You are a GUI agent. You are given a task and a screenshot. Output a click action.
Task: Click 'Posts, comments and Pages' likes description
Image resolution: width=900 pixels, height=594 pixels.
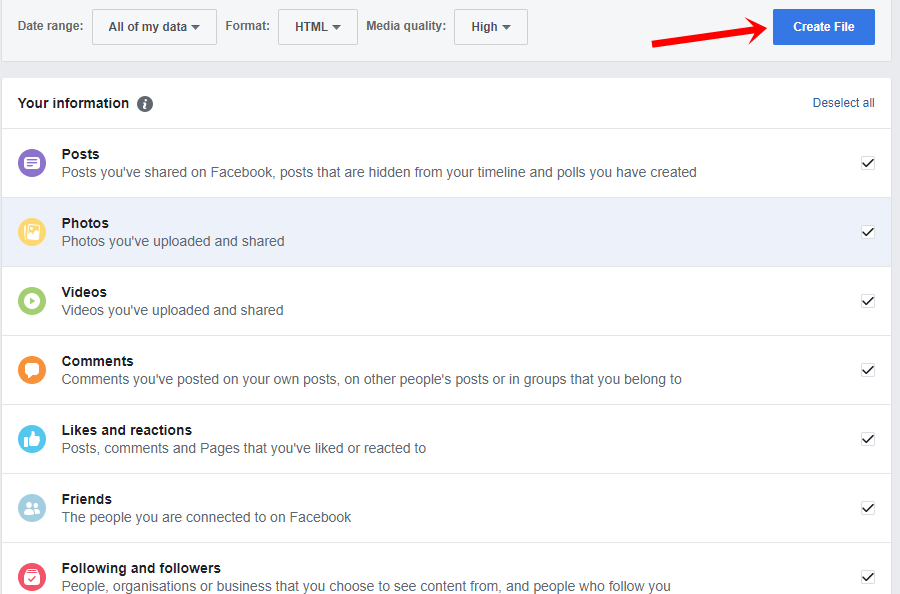tap(244, 448)
